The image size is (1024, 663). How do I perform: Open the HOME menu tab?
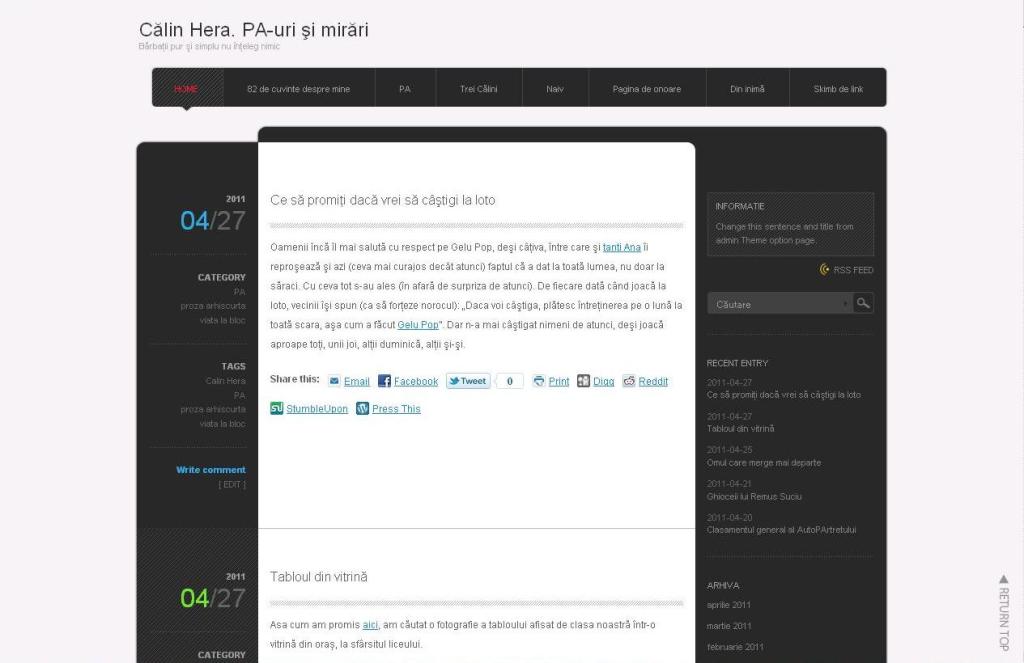[186, 89]
